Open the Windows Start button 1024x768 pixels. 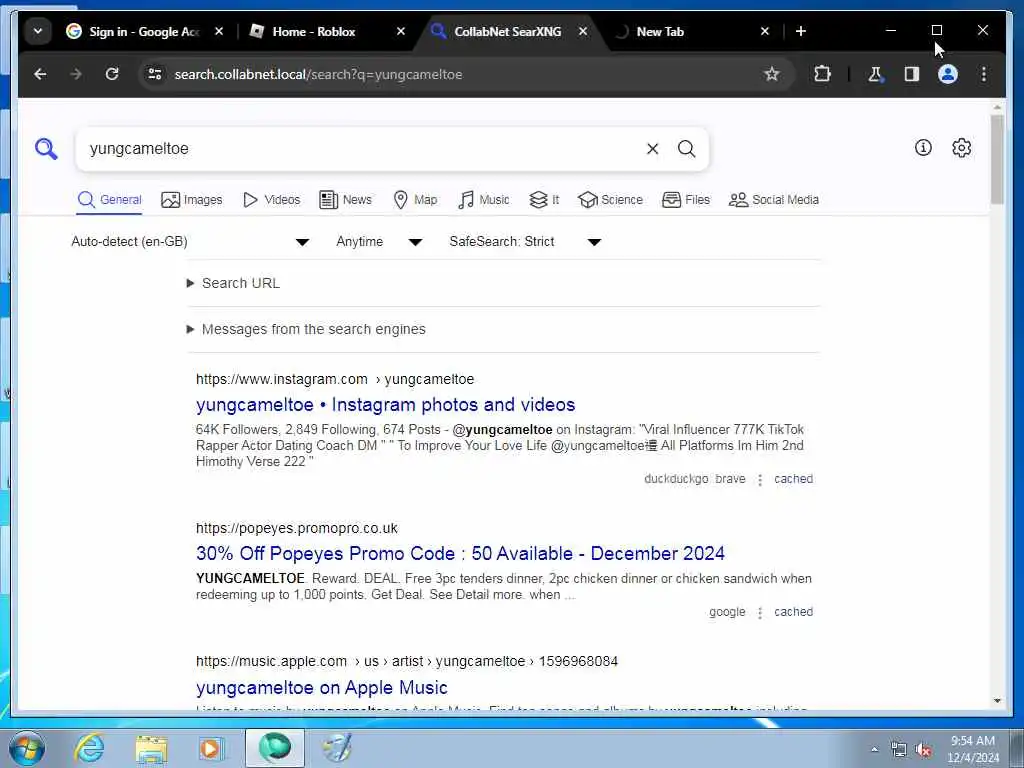(x=27, y=748)
